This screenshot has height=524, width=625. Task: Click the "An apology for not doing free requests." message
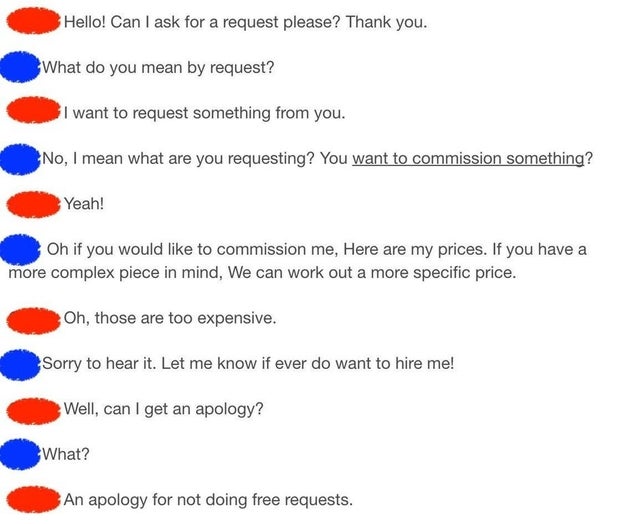(x=208, y=500)
